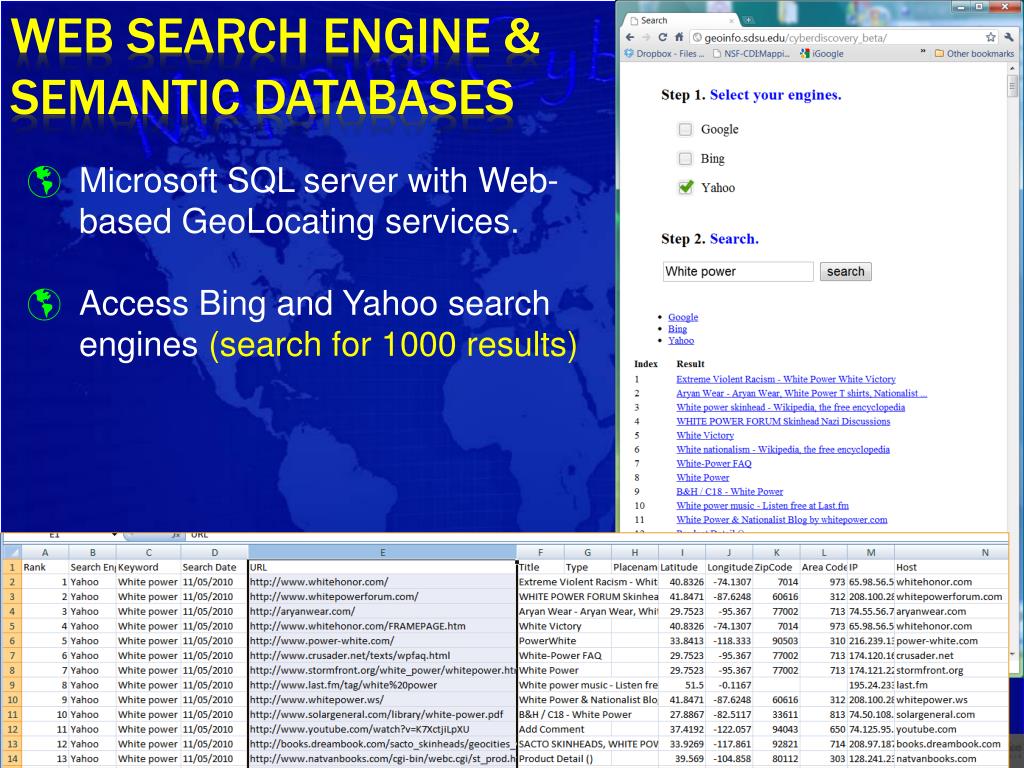Image resolution: width=1024 pixels, height=768 pixels.
Task: Click the address bar URL
Action: (x=795, y=38)
